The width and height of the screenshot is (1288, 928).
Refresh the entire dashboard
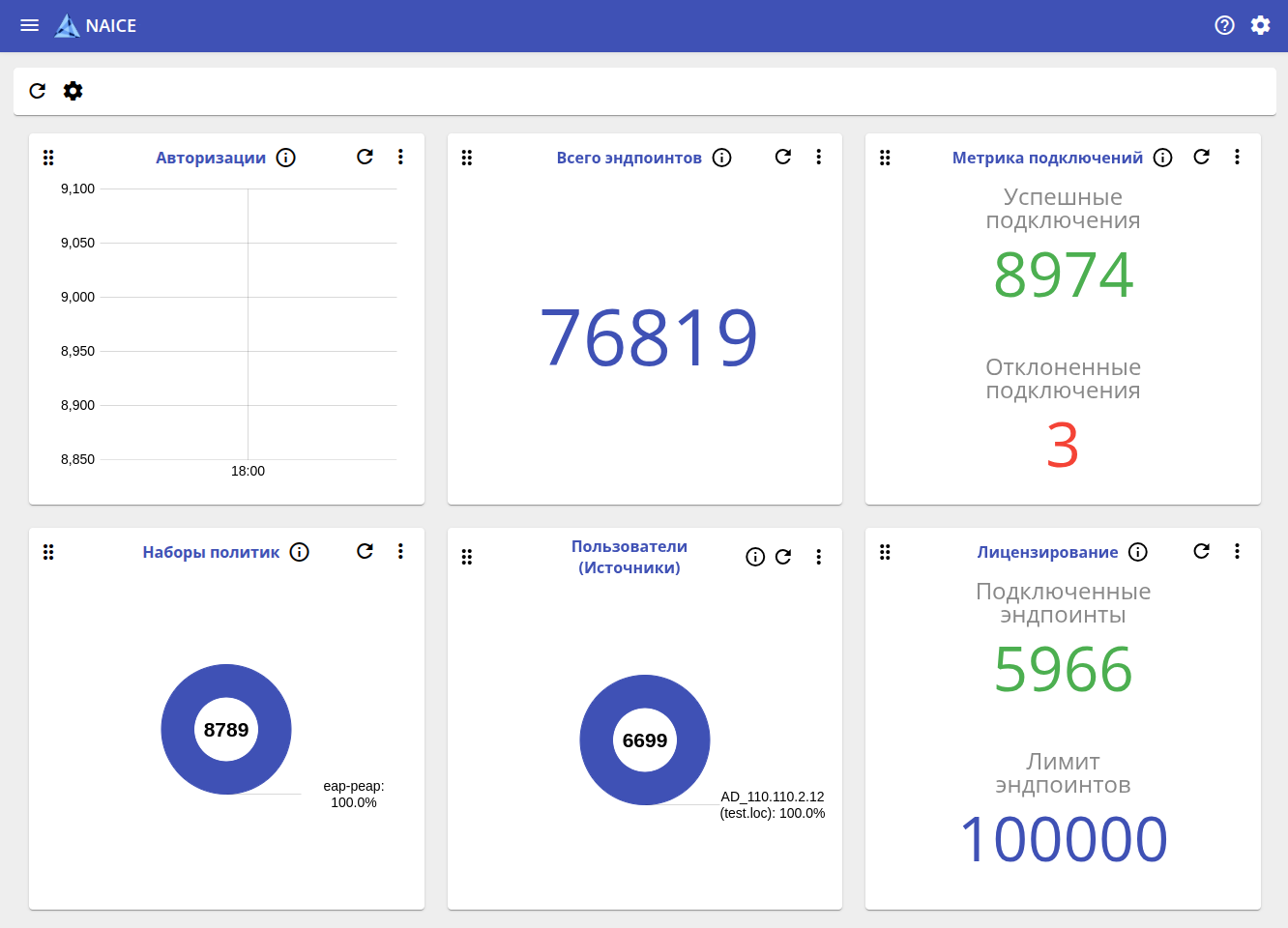[x=38, y=91]
